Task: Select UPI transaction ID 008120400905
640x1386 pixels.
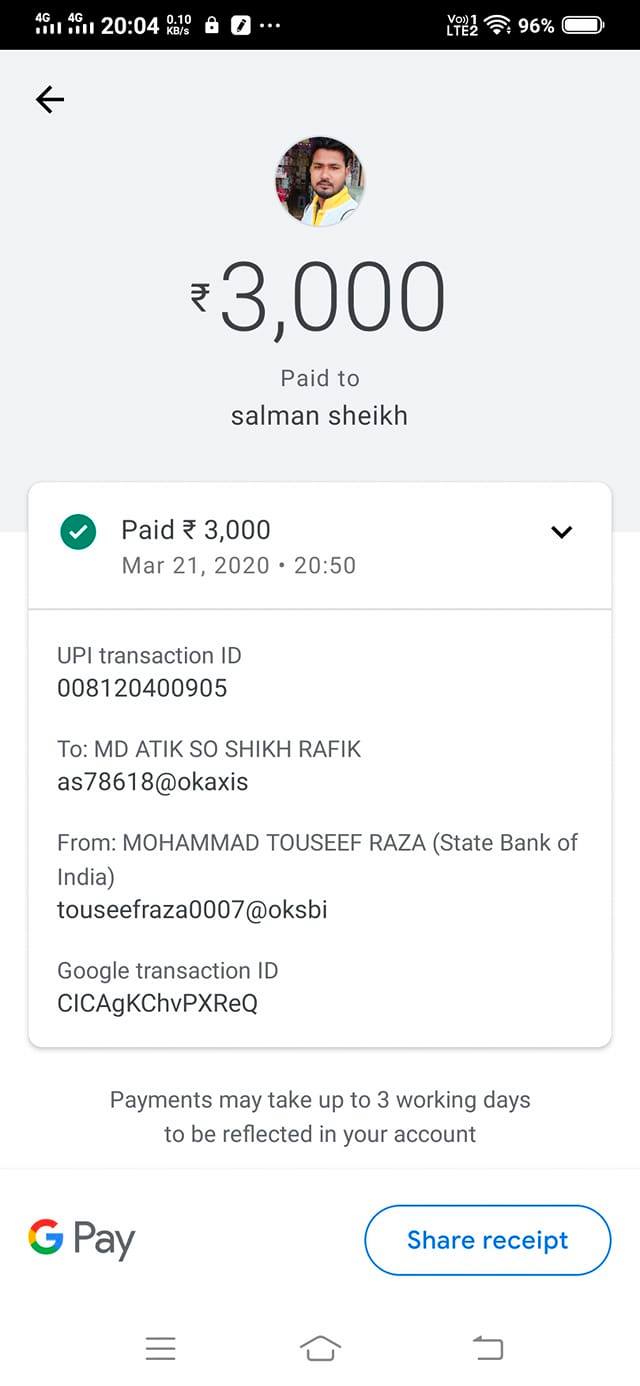Action: pos(142,688)
